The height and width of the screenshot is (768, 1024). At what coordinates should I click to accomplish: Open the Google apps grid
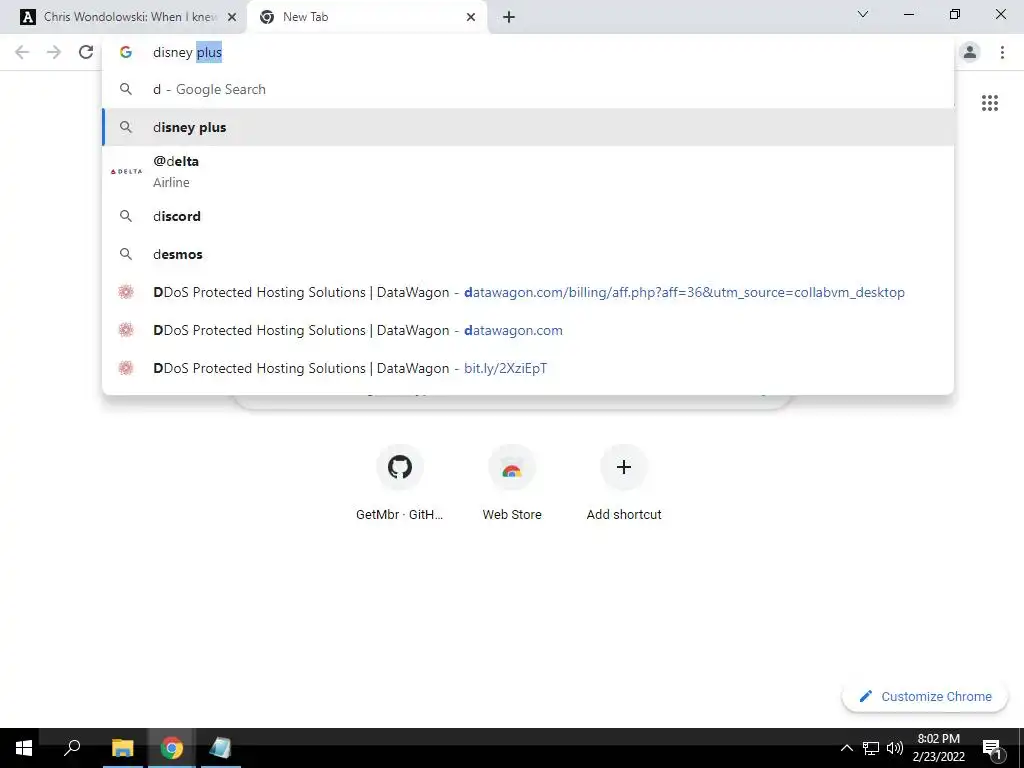click(x=990, y=103)
